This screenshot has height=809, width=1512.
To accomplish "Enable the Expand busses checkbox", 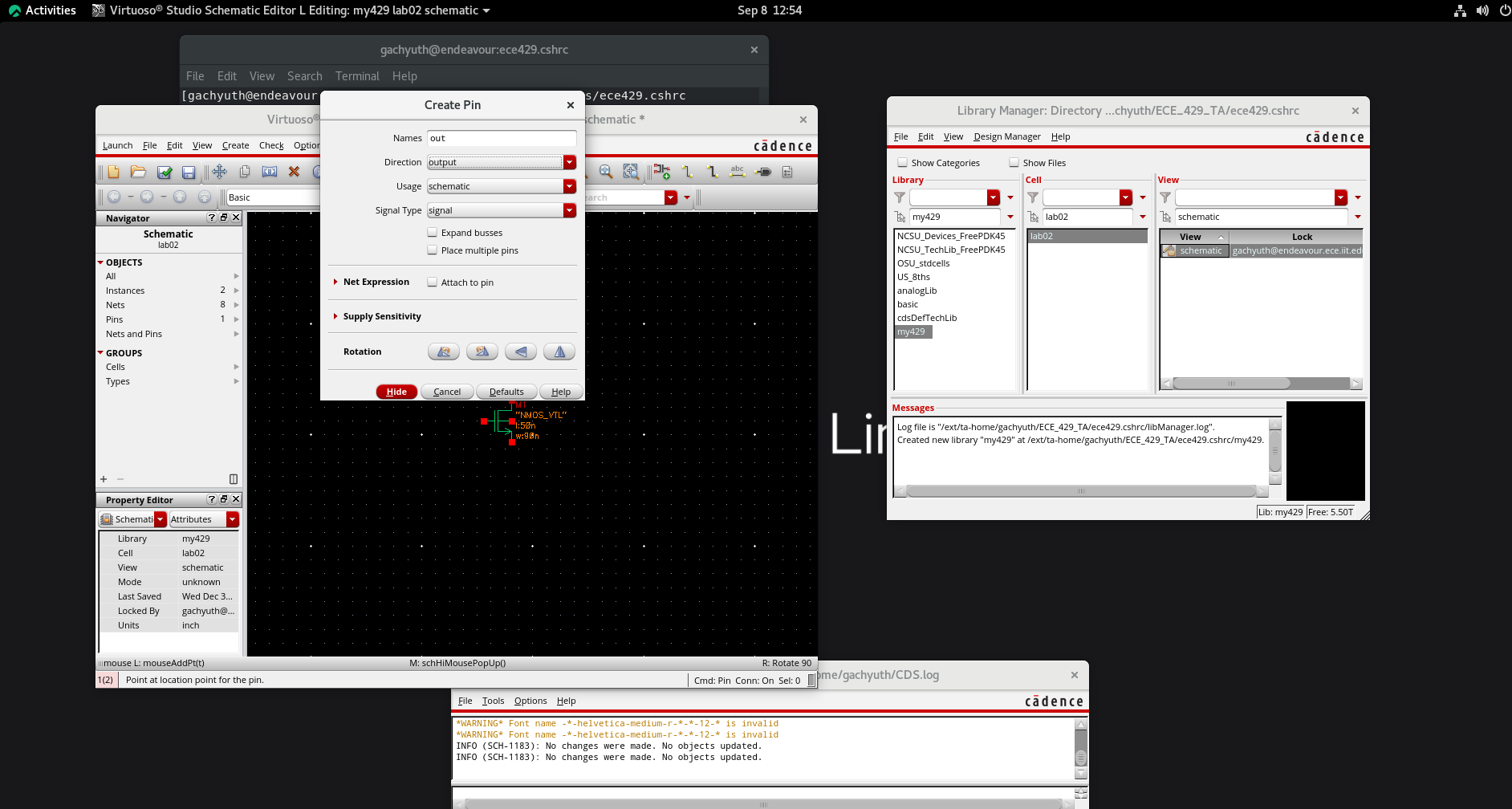I will coord(433,233).
